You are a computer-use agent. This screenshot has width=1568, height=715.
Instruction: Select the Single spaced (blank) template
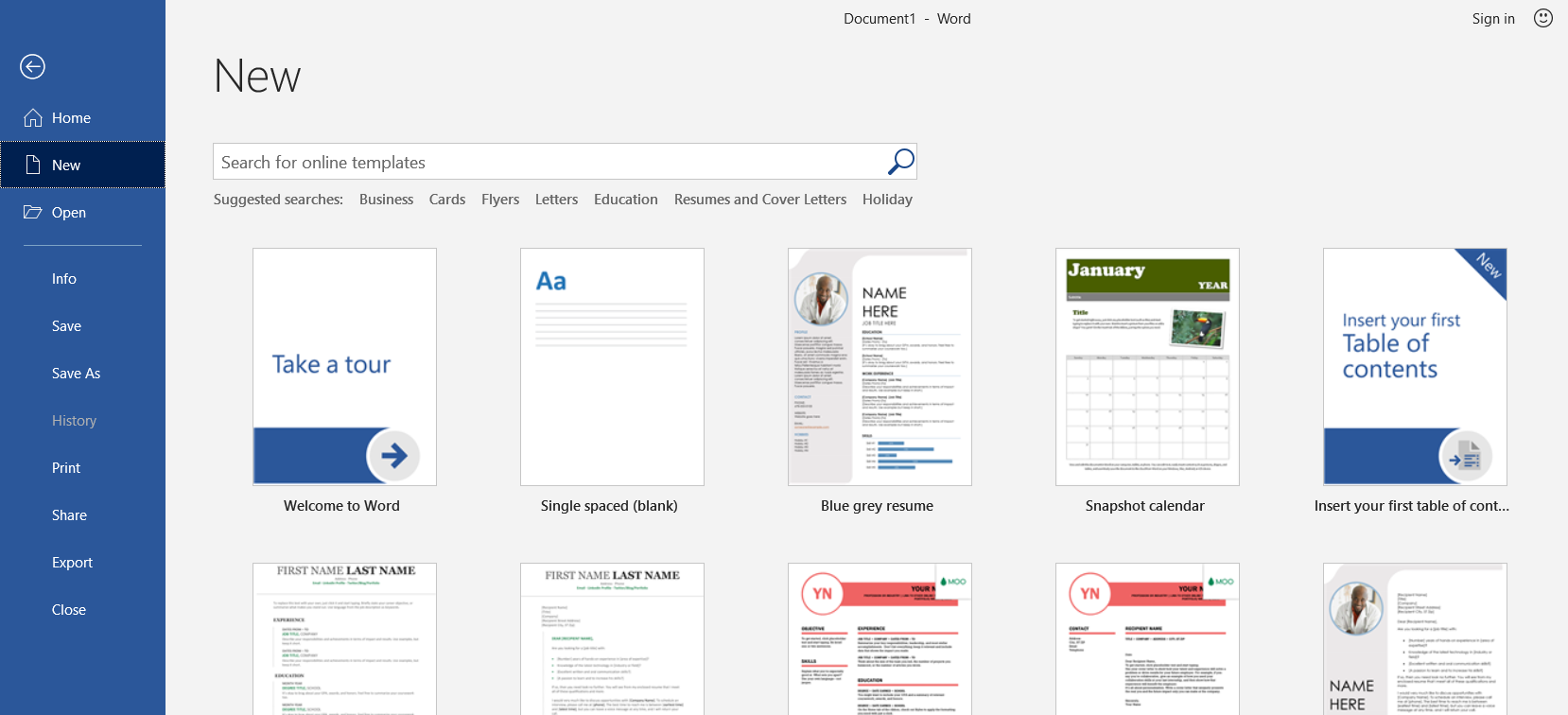point(612,367)
